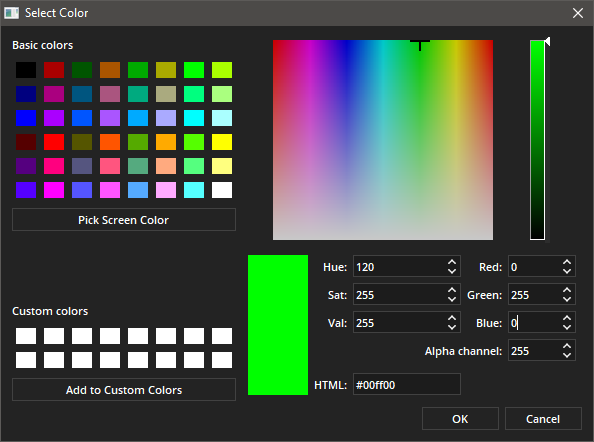The height and width of the screenshot is (442, 594).
Task: Increase the Hue value with up arrow
Action: (x=452, y=262)
